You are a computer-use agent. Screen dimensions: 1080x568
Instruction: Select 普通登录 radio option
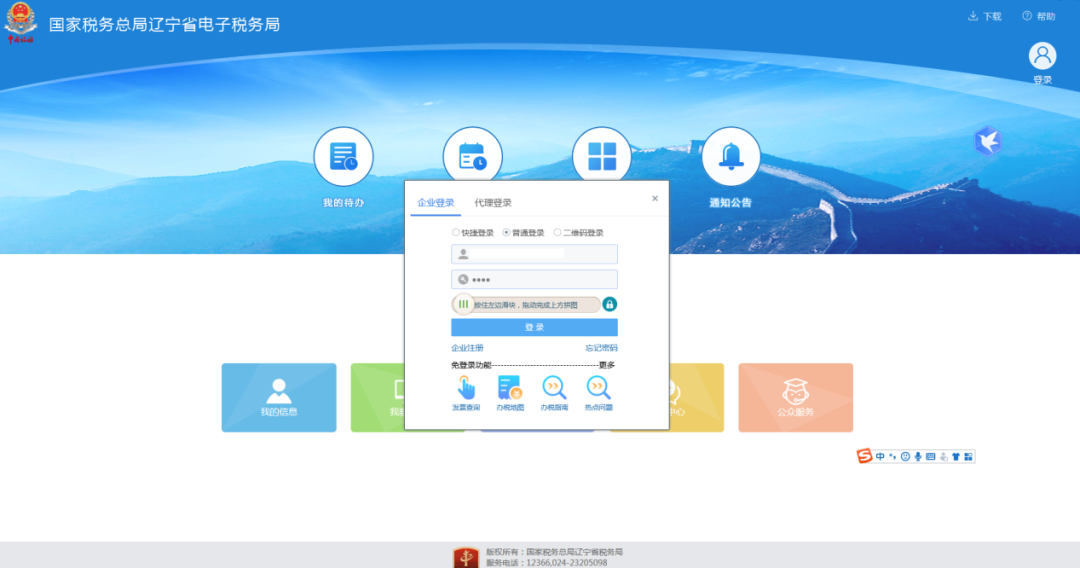point(507,233)
